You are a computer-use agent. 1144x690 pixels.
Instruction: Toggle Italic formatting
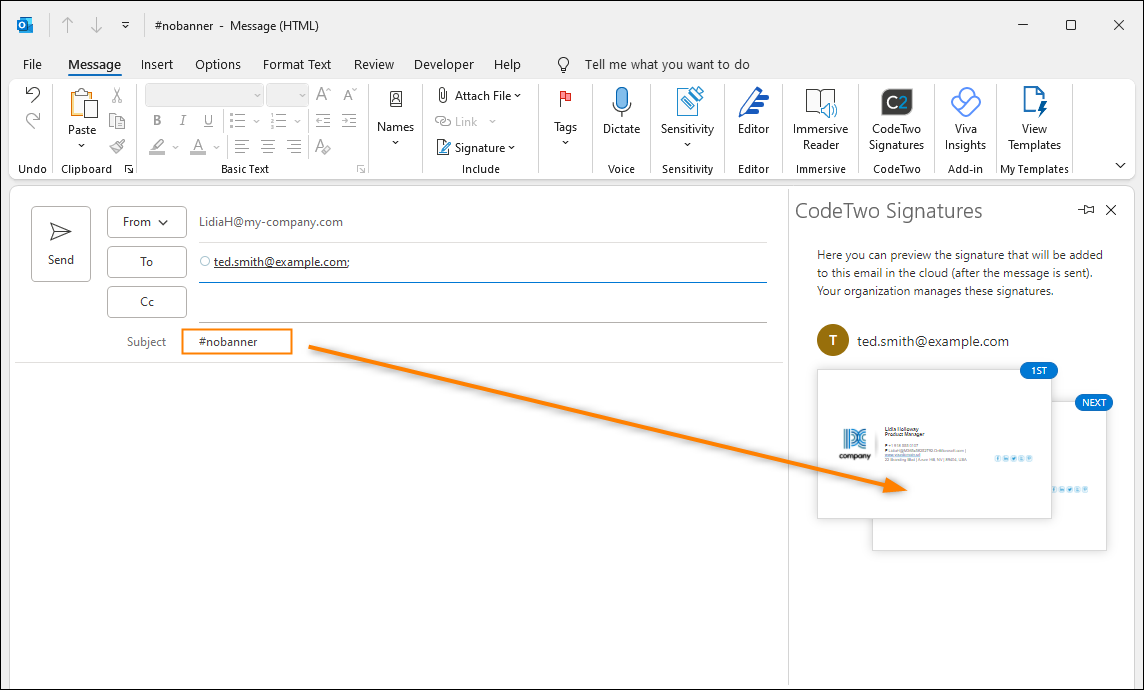pos(182,121)
